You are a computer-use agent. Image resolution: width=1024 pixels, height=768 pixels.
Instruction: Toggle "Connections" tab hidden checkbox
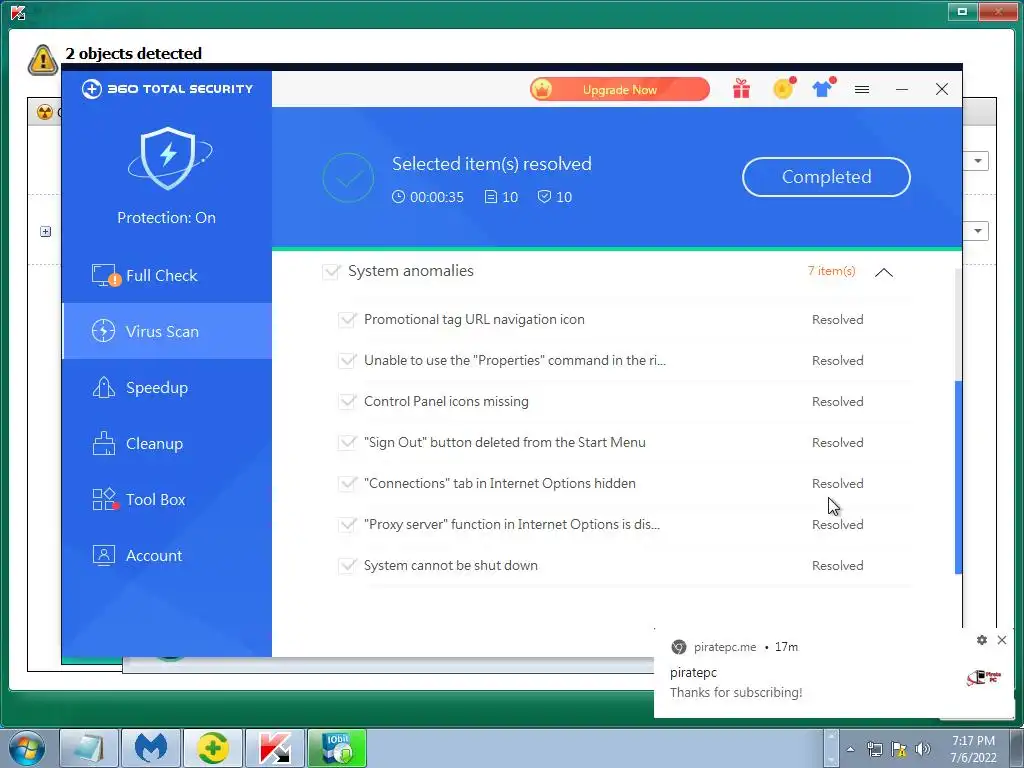coord(347,483)
